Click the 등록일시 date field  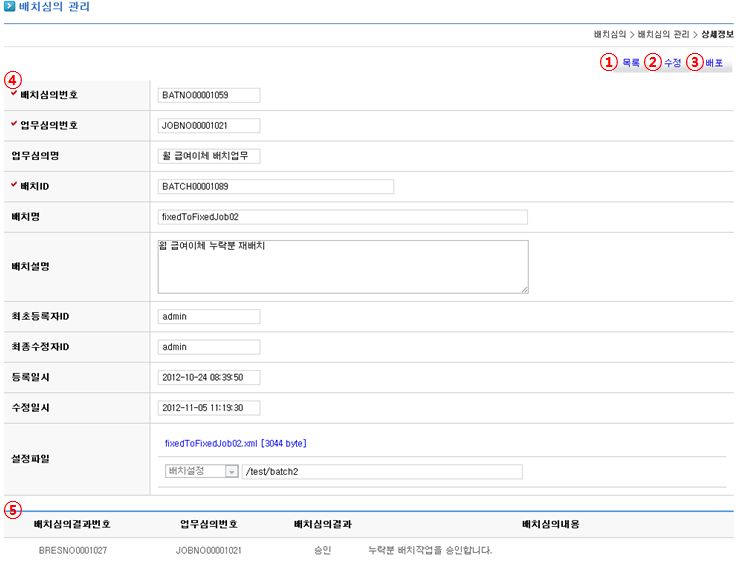pyautogui.click(x=209, y=377)
